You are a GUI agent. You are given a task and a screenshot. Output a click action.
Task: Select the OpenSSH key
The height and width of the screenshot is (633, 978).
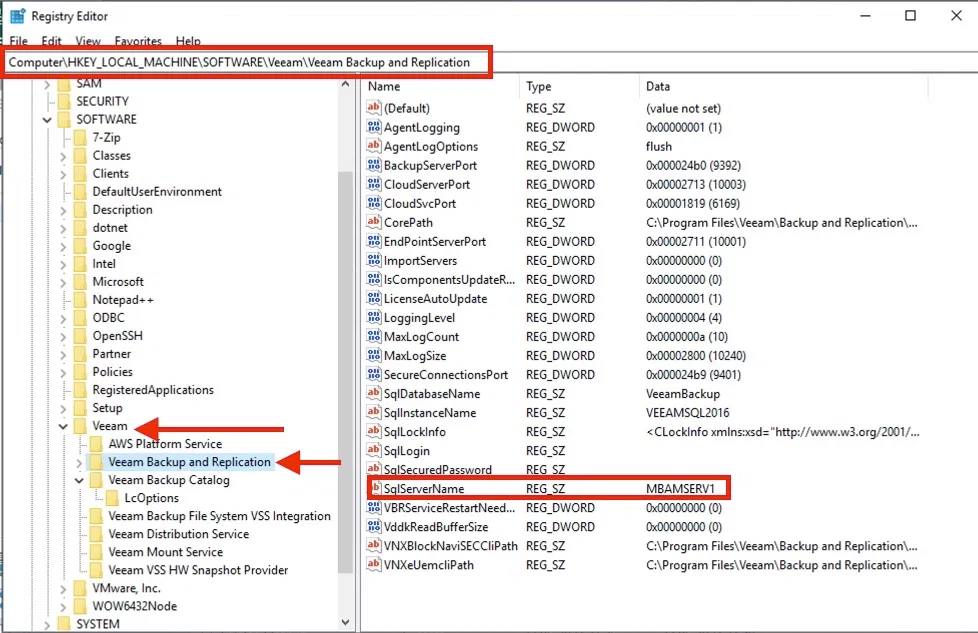tap(117, 336)
